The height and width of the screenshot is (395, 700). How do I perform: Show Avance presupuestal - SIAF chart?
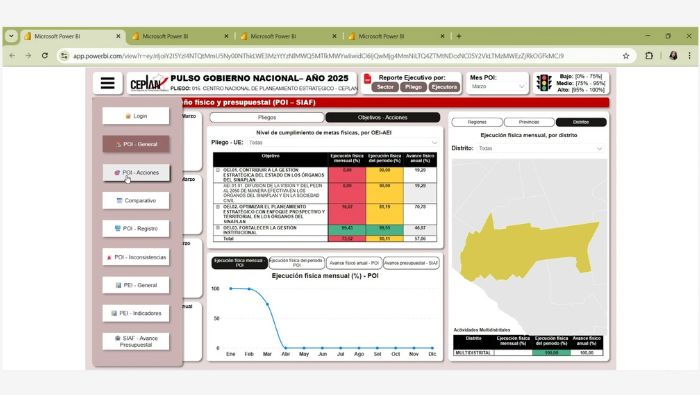(411, 263)
